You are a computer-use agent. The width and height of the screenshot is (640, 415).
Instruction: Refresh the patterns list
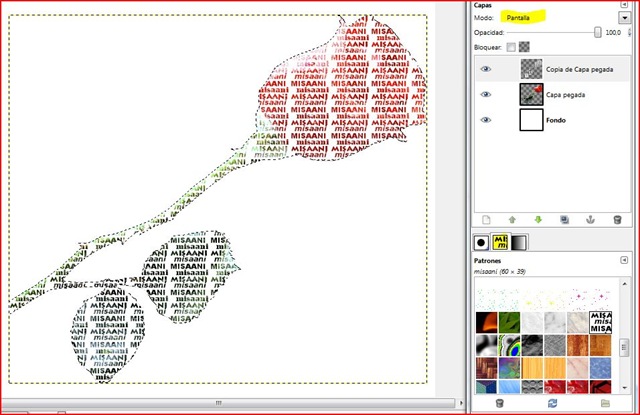[552, 403]
